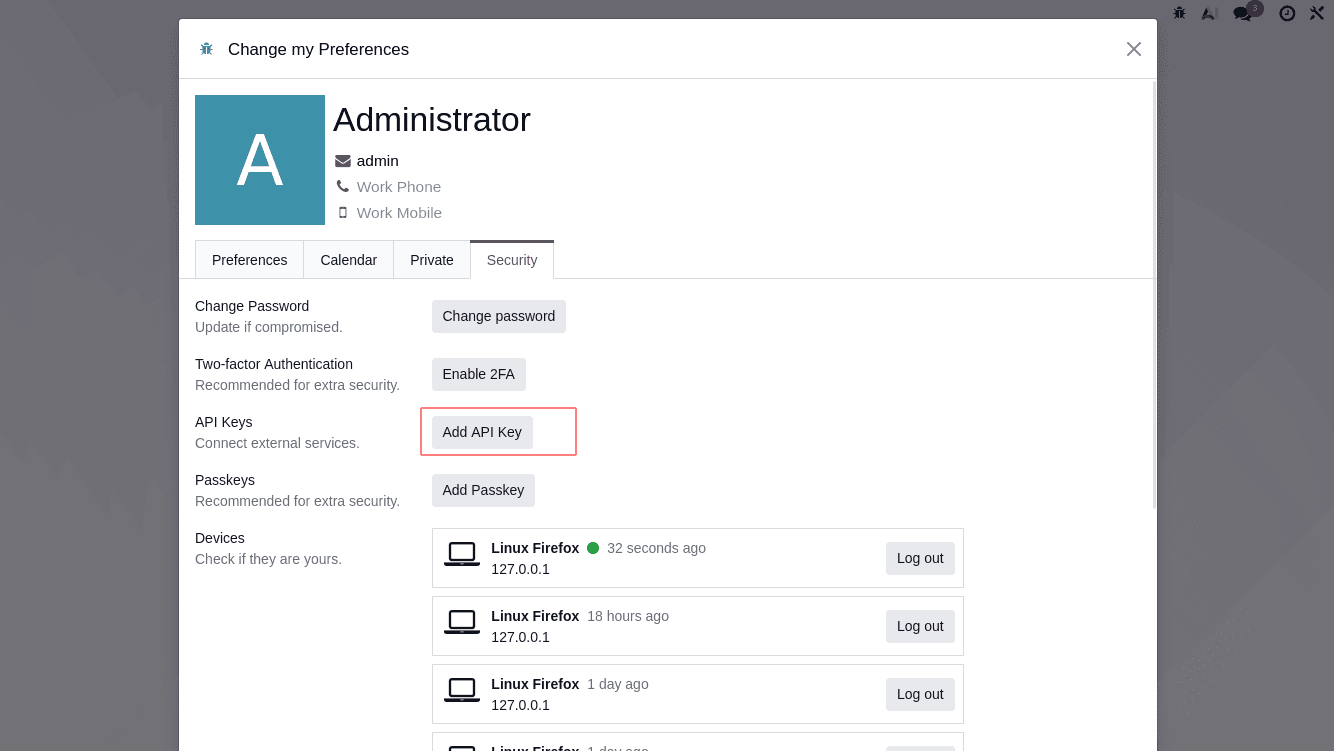Click the '18 hours ago' timestamp
Screen dimensions: 1334x751
[x=628, y=616]
